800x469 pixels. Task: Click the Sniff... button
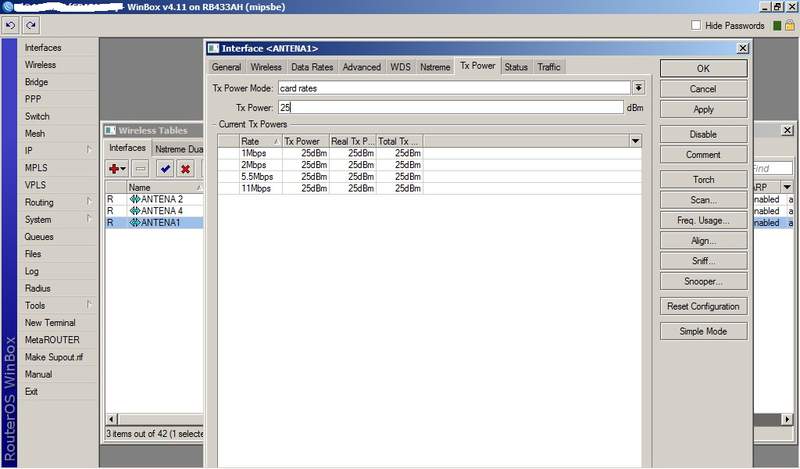[x=703, y=261]
